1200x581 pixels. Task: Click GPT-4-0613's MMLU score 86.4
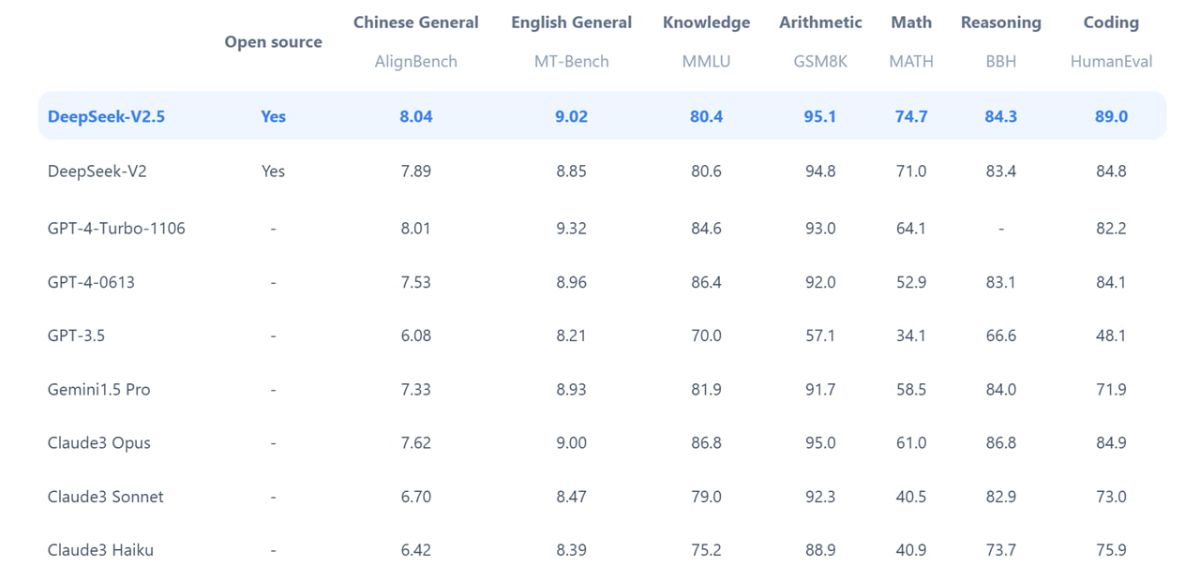point(706,282)
